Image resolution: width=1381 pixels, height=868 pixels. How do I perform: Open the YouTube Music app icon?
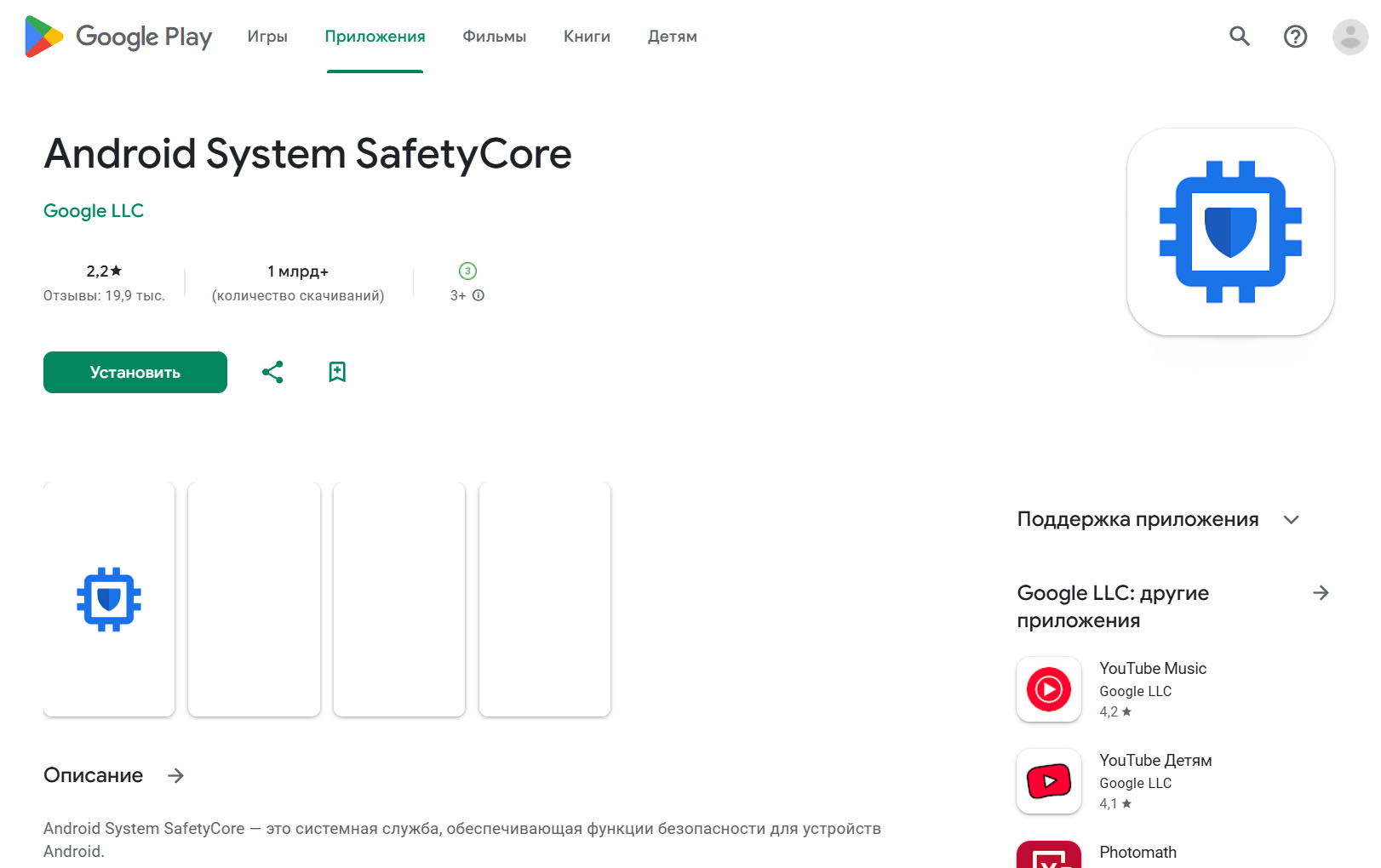tap(1048, 689)
